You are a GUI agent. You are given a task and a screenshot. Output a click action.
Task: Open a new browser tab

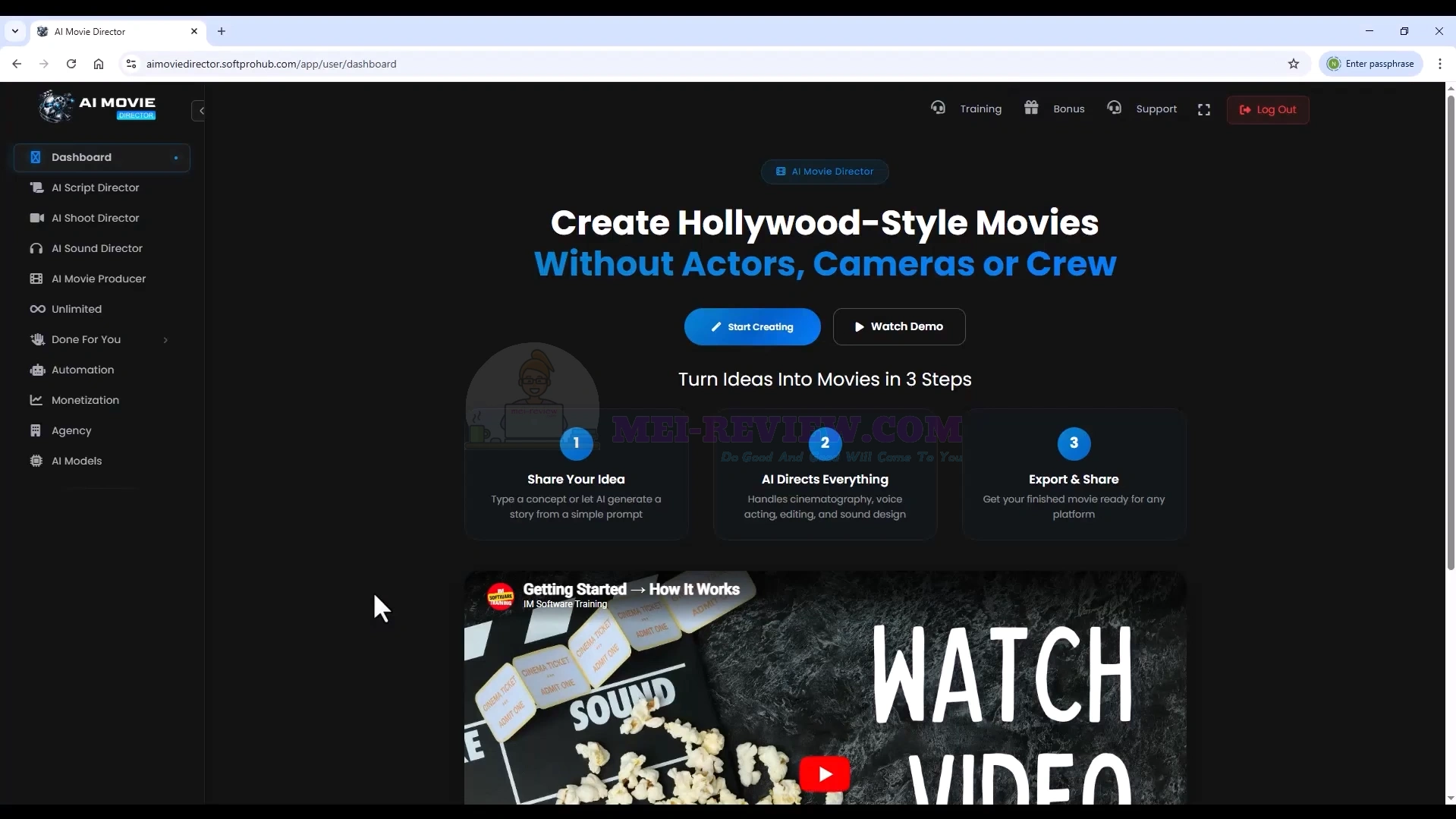click(x=222, y=31)
